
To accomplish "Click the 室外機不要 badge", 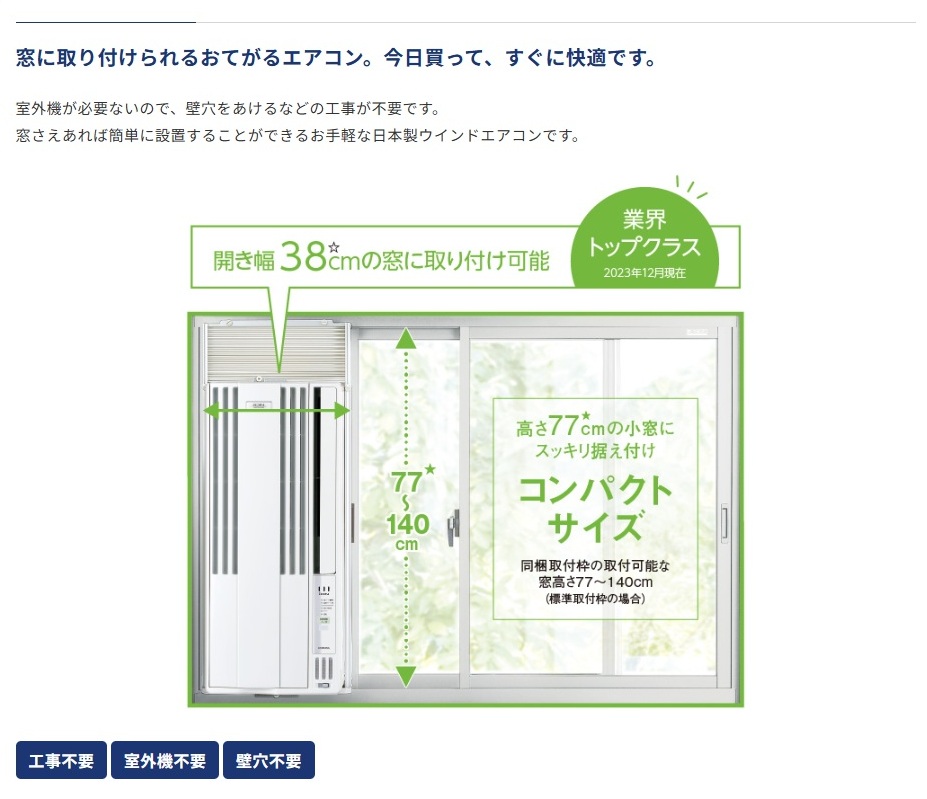I will click(165, 760).
